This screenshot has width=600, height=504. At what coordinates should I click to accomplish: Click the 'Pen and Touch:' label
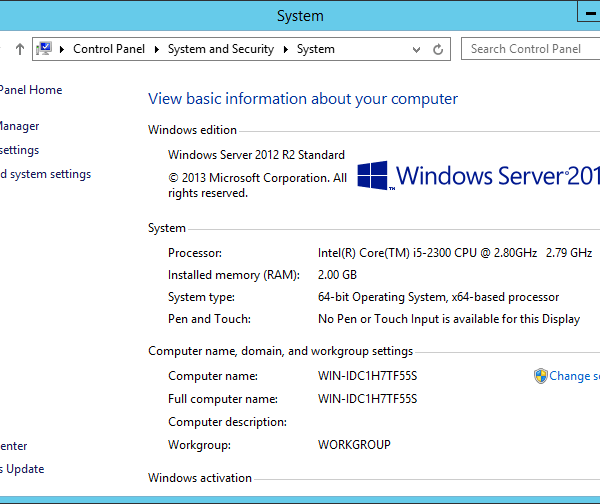click(x=209, y=319)
